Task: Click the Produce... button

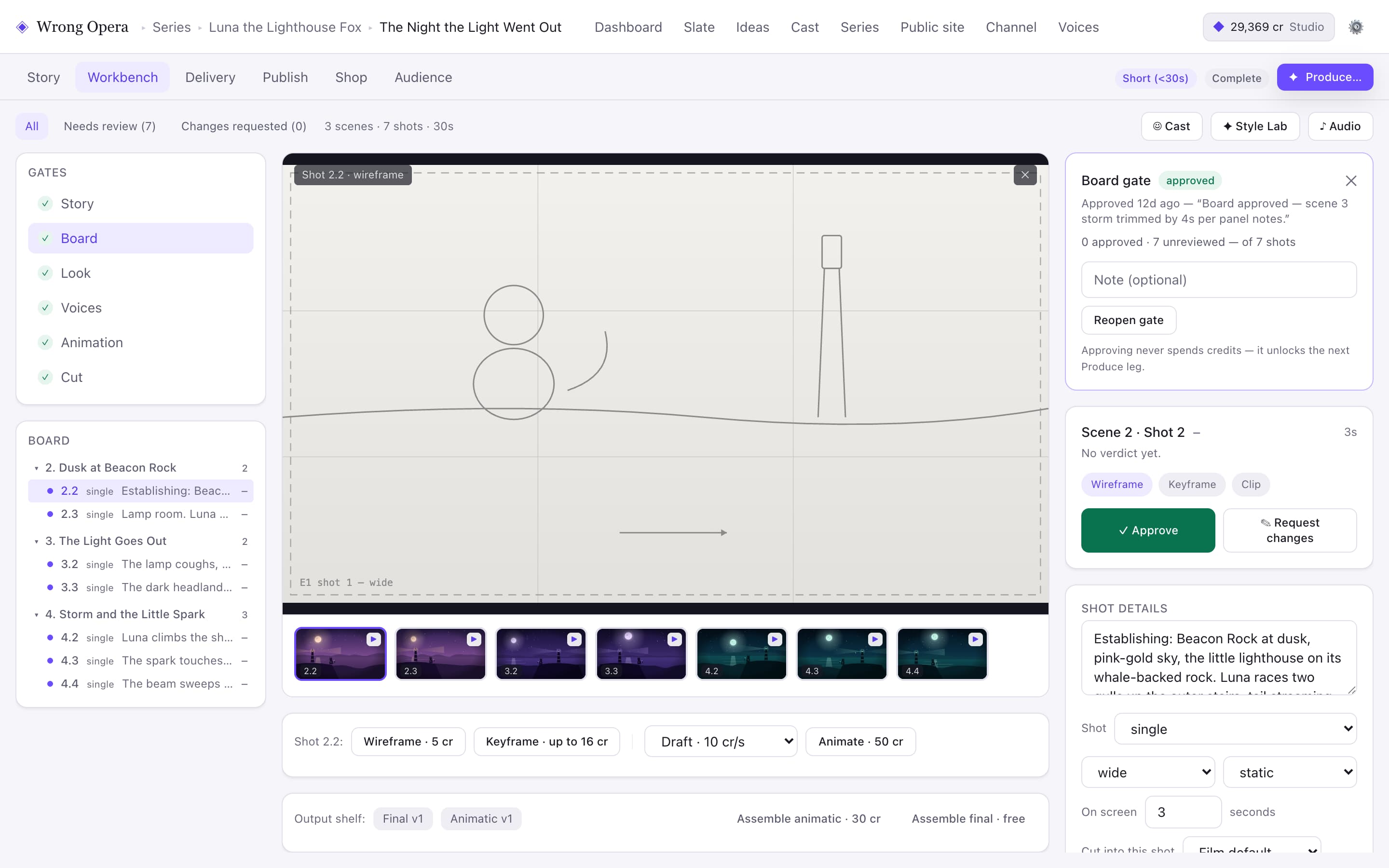Action: click(1325, 78)
